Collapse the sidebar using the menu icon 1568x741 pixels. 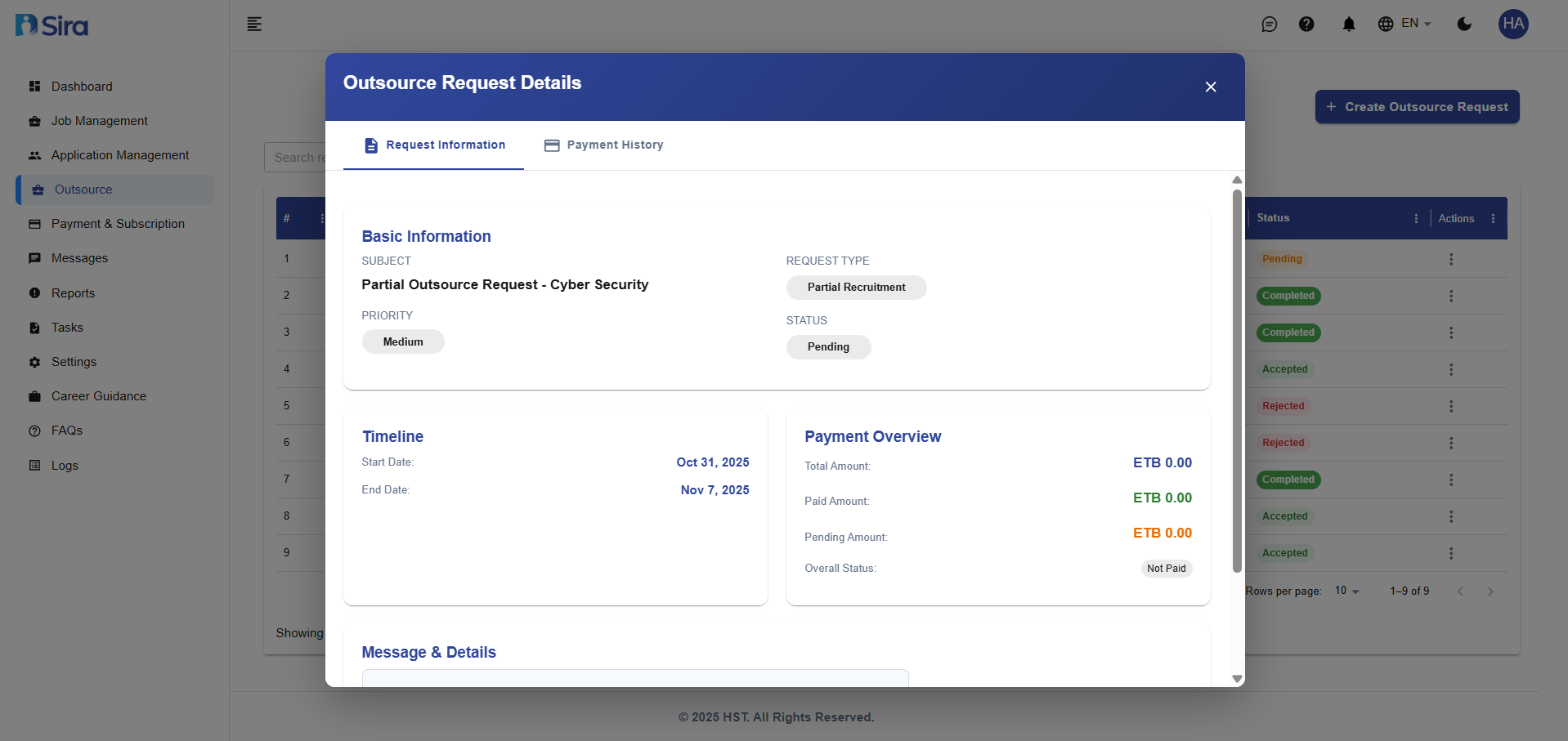254,25
